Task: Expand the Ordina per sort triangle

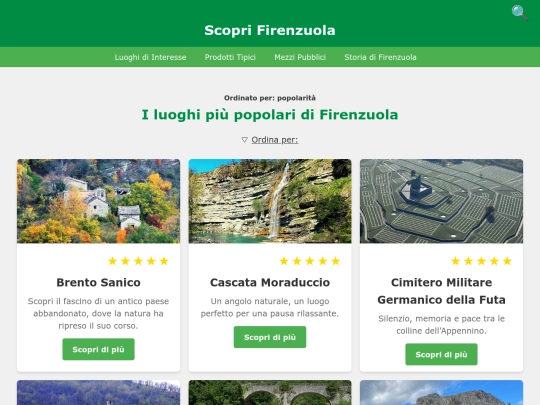Action: (245, 140)
